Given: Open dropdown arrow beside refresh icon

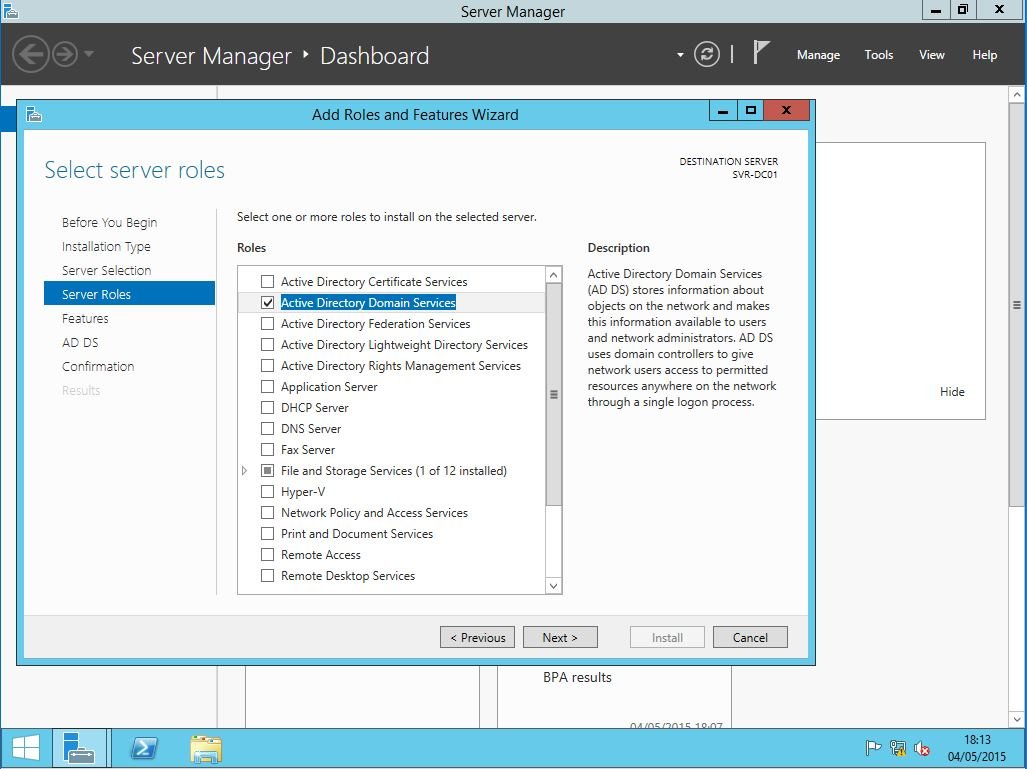Looking at the screenshot, I should (x=680, y=55).
